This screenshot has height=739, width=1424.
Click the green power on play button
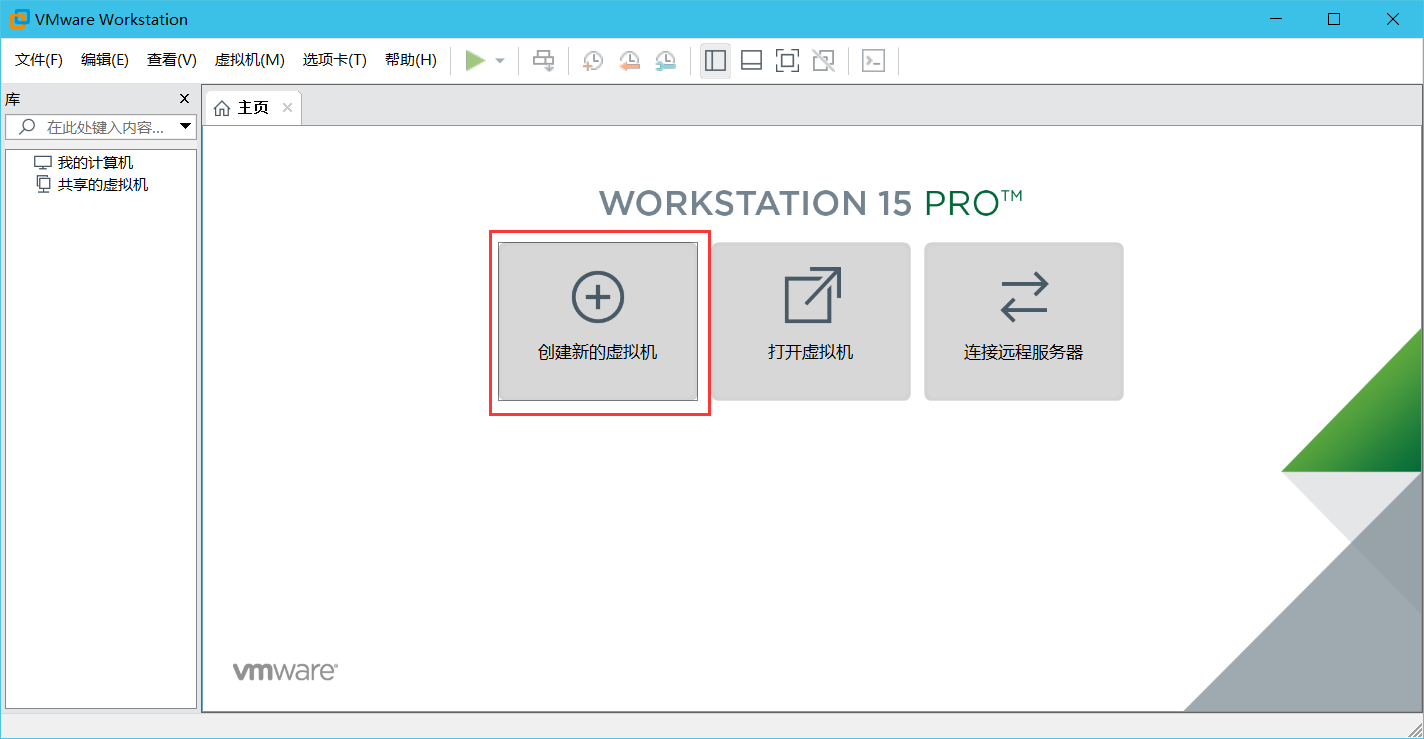[x=475, y=61]
